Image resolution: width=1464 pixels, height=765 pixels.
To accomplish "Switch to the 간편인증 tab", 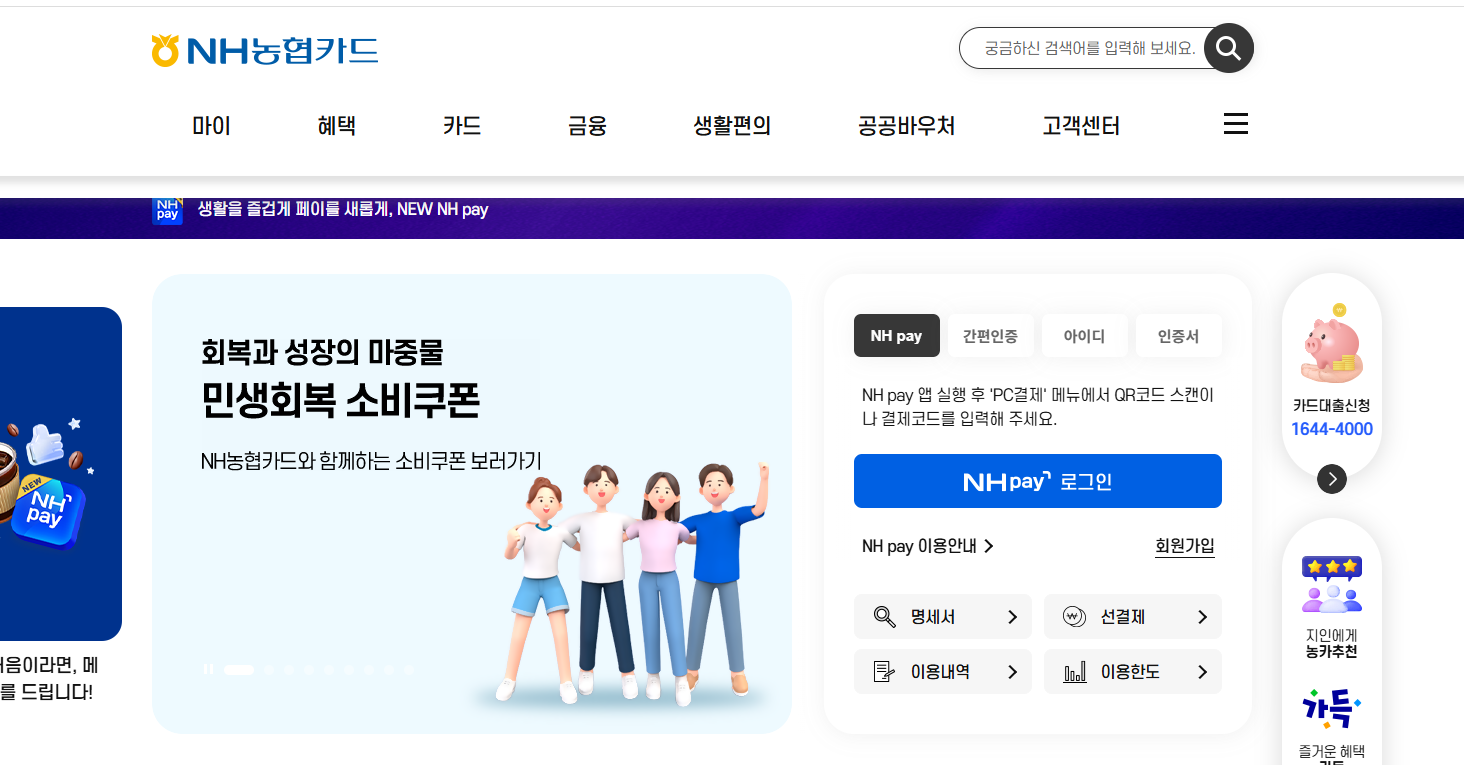I will [990, 336].
